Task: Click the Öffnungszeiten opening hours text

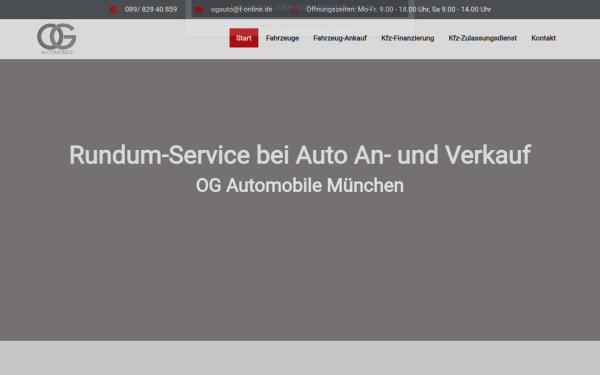Action: point(398,9)
